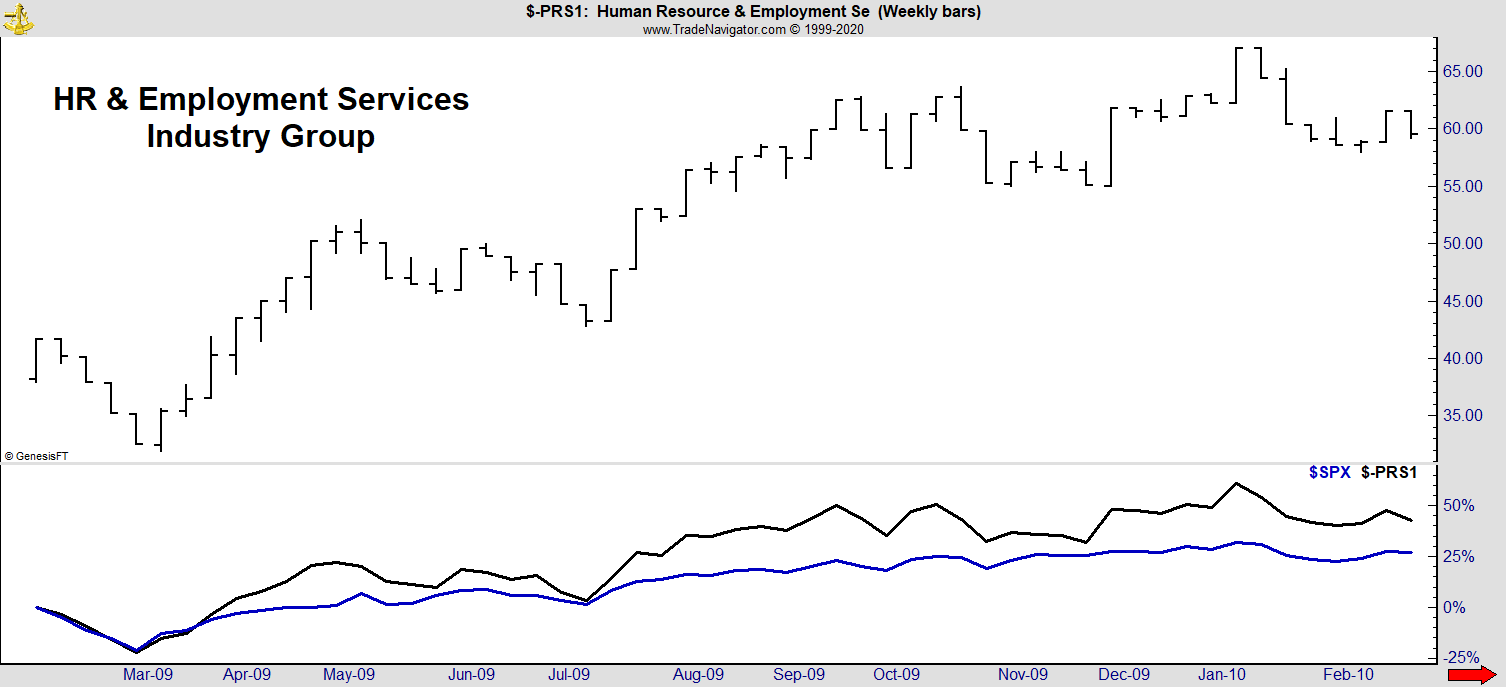The width and height of the screenshot is (1506, 687).
Task: Click the Nov-09 date axis label
Action: click(x=1024, y=675)
